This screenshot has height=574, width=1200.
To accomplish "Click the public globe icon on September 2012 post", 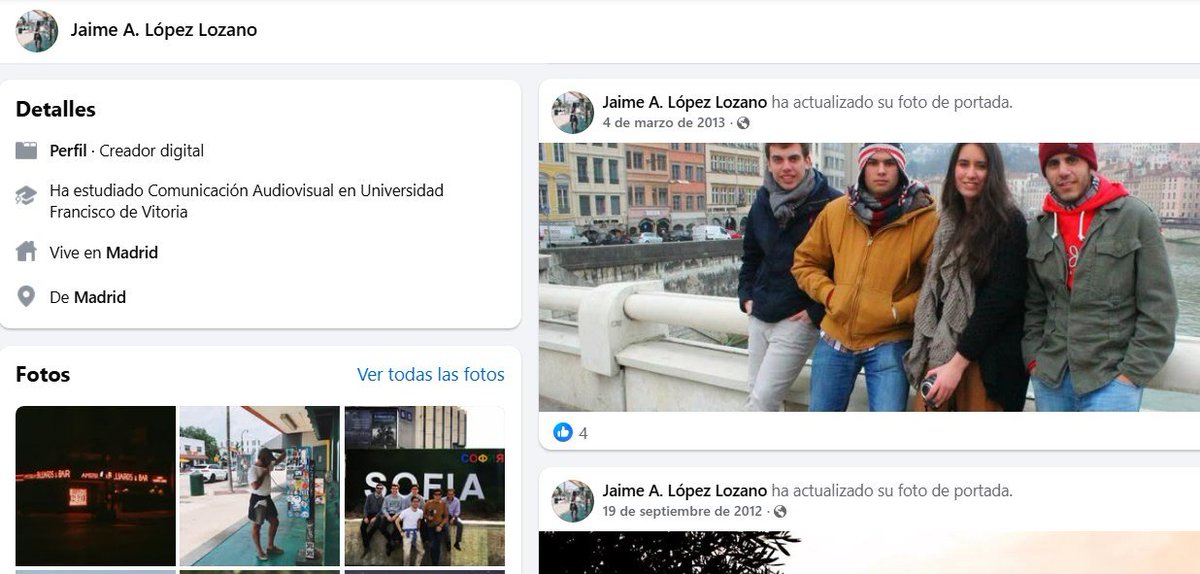I will point(780,511).
